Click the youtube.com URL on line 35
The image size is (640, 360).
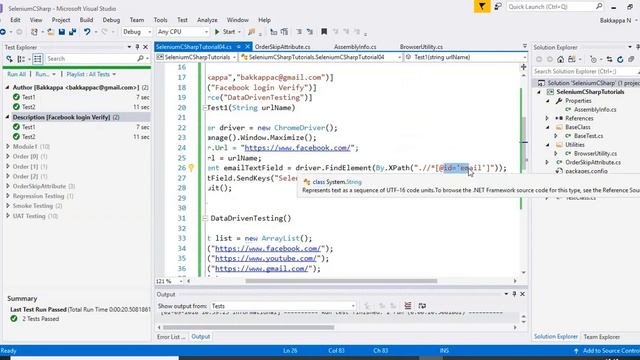point(266,258)
